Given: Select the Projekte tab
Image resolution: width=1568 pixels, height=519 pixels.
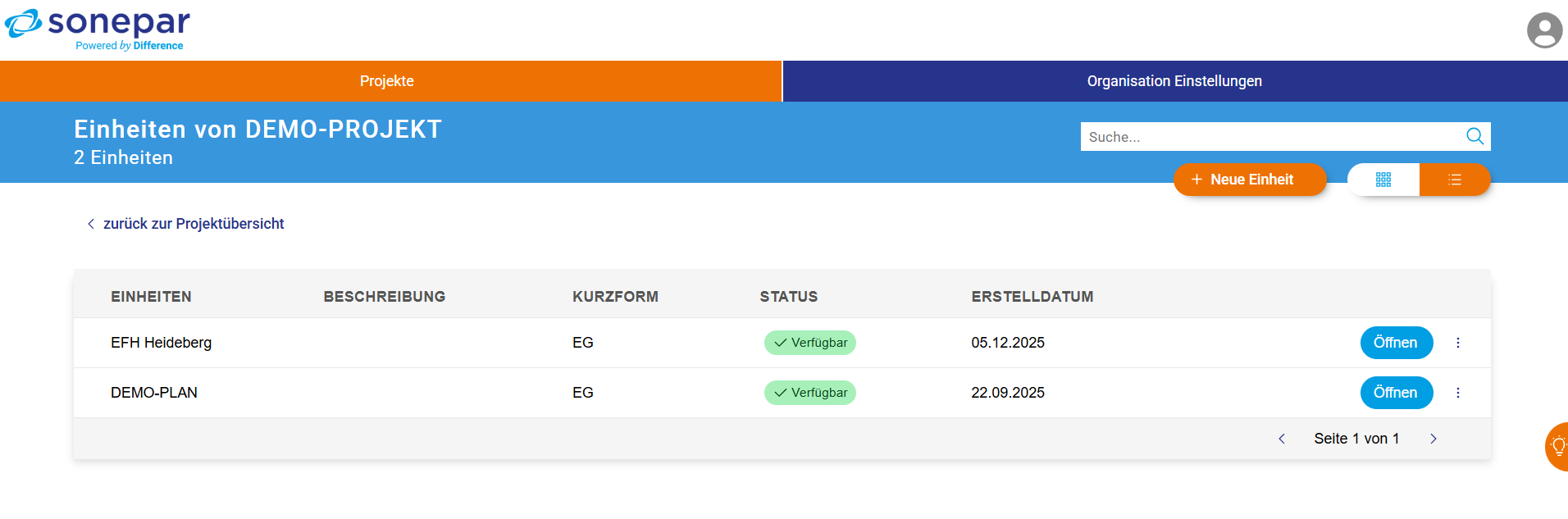Looking at the screenshot, I should (387, 81).
